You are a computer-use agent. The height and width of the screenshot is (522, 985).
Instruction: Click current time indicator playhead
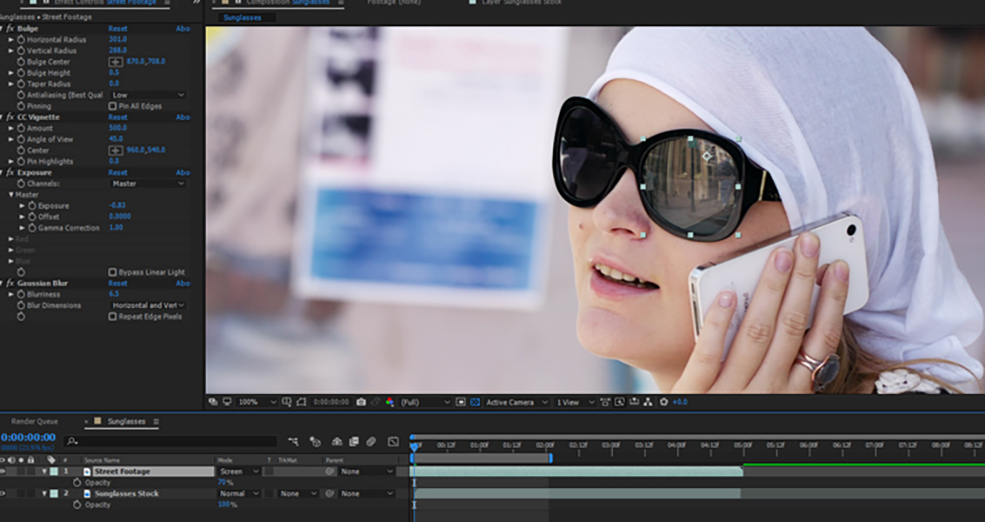click(x=414, y=446)
